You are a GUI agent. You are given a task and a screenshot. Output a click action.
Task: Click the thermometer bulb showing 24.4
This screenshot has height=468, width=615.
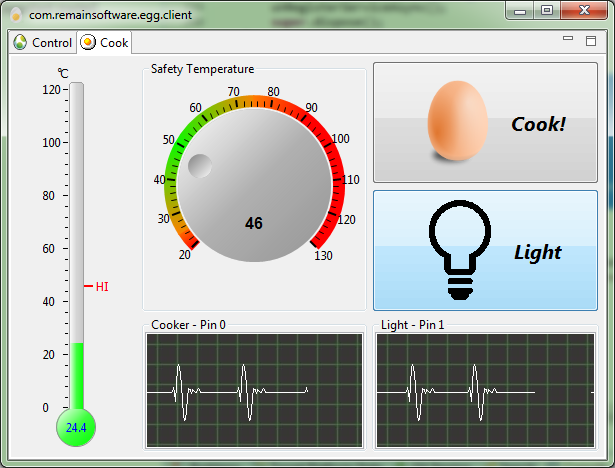point(76,427)
